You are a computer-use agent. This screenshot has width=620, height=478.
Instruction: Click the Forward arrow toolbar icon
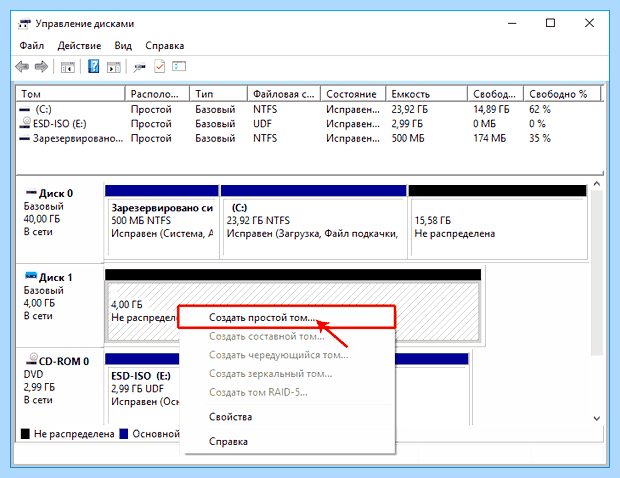41,67
